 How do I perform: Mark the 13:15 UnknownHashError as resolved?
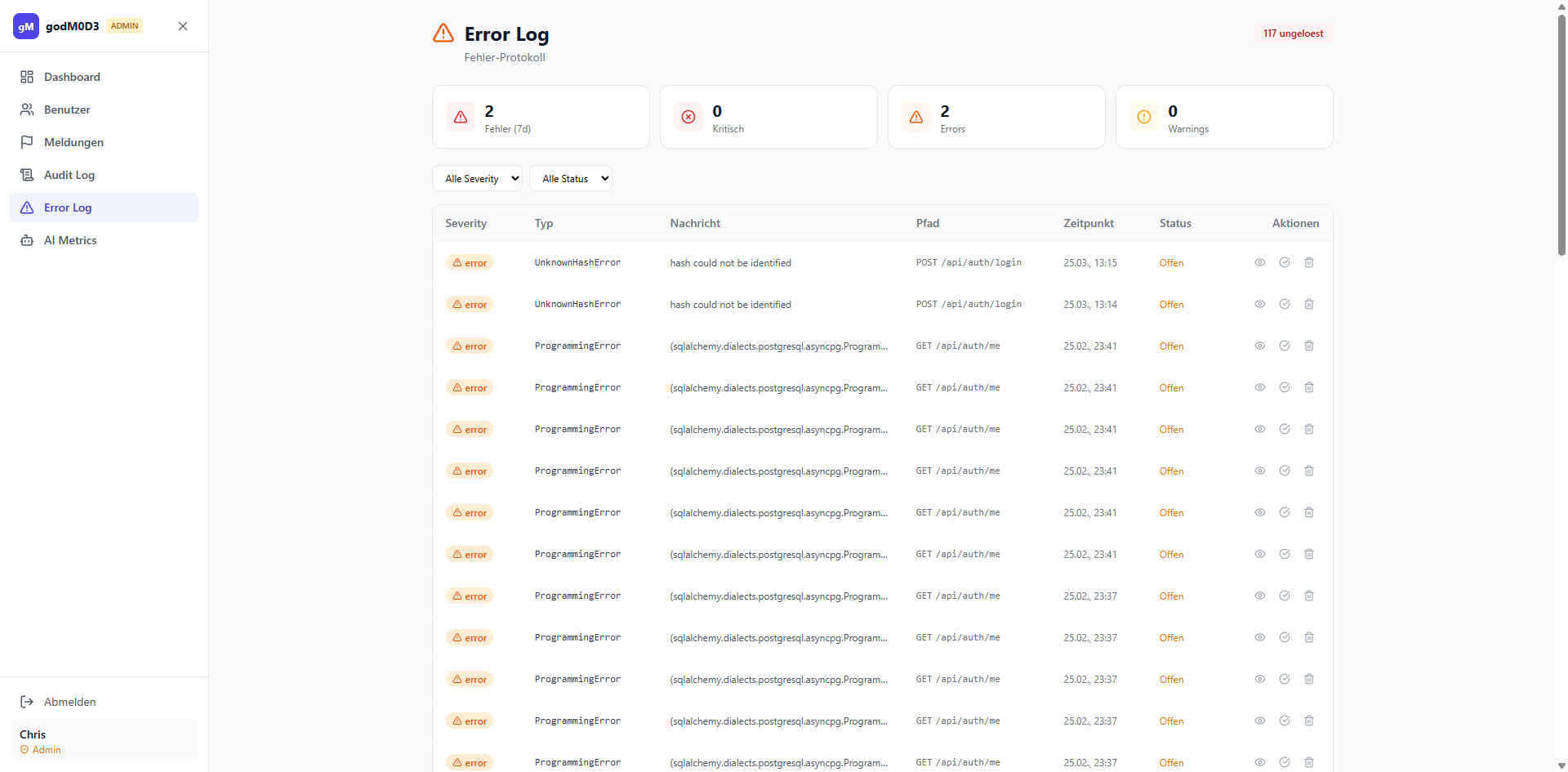[1285, 262]
